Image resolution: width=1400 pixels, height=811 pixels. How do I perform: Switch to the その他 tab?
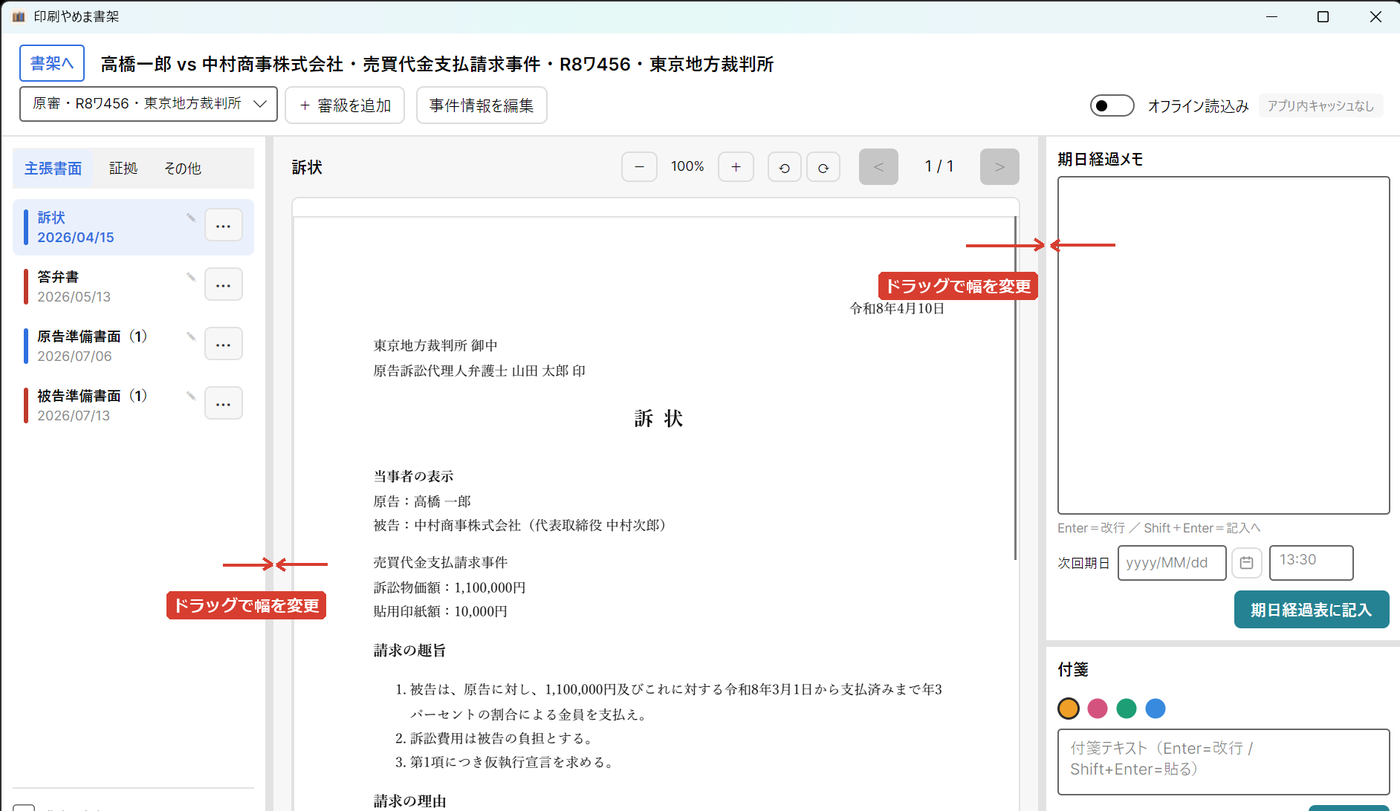(x=182, y=168)
